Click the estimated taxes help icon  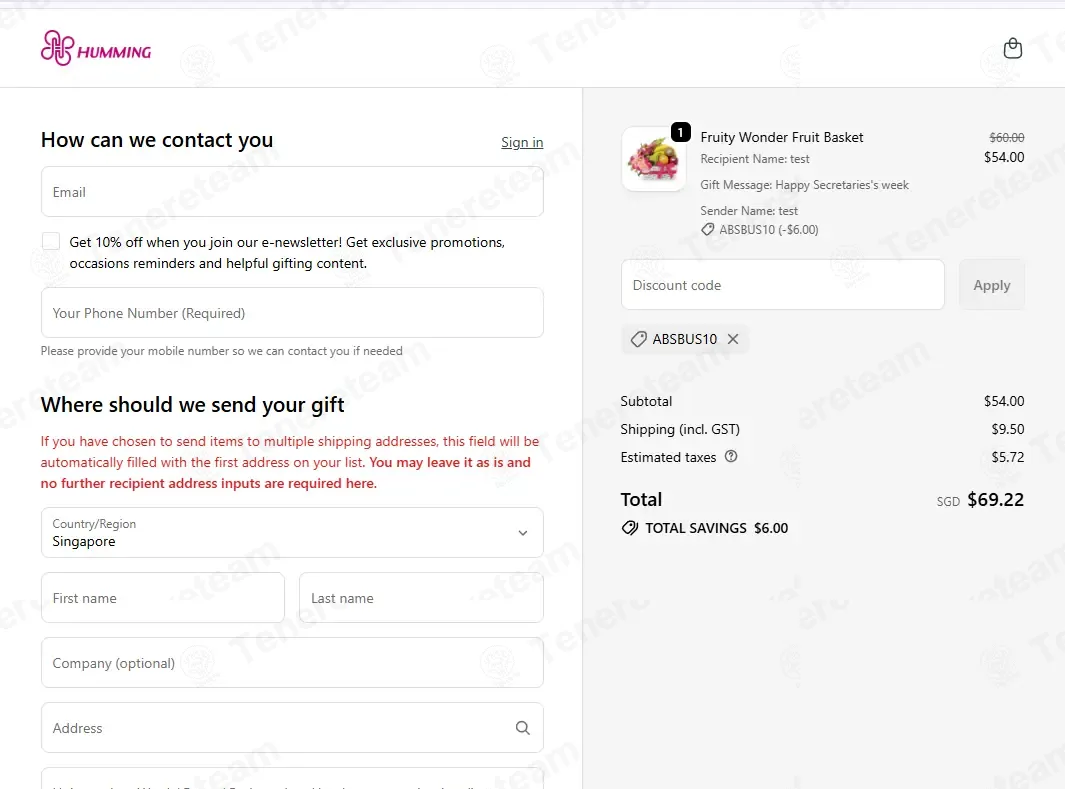coord(731,456)
